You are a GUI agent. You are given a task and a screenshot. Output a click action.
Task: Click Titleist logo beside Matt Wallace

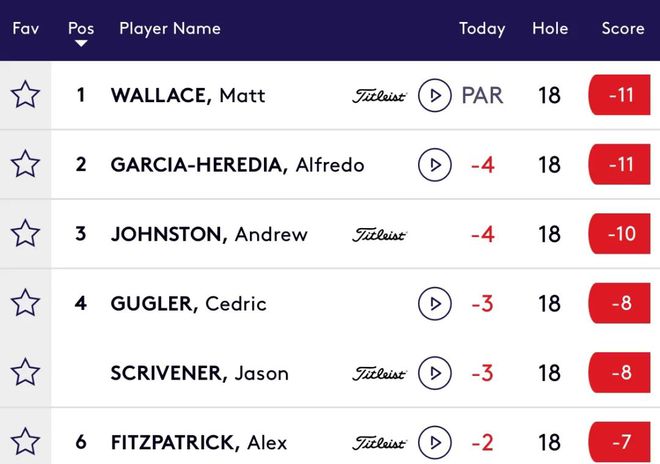tap(379, 96)
